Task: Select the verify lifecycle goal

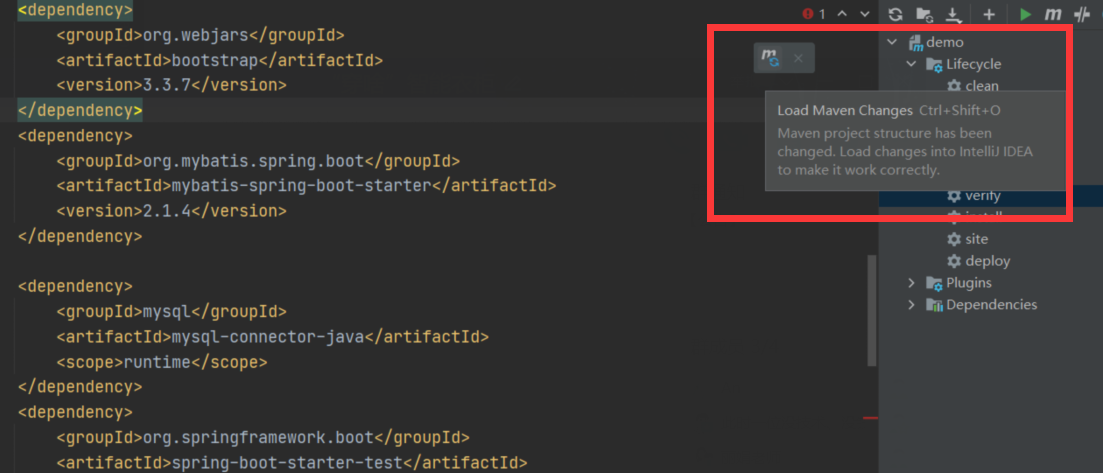Action: tap(983, 196)
